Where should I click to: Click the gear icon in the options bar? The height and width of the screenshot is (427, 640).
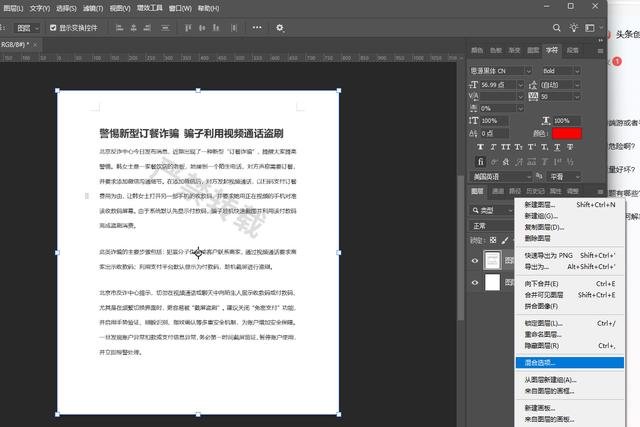click(280, 28)
